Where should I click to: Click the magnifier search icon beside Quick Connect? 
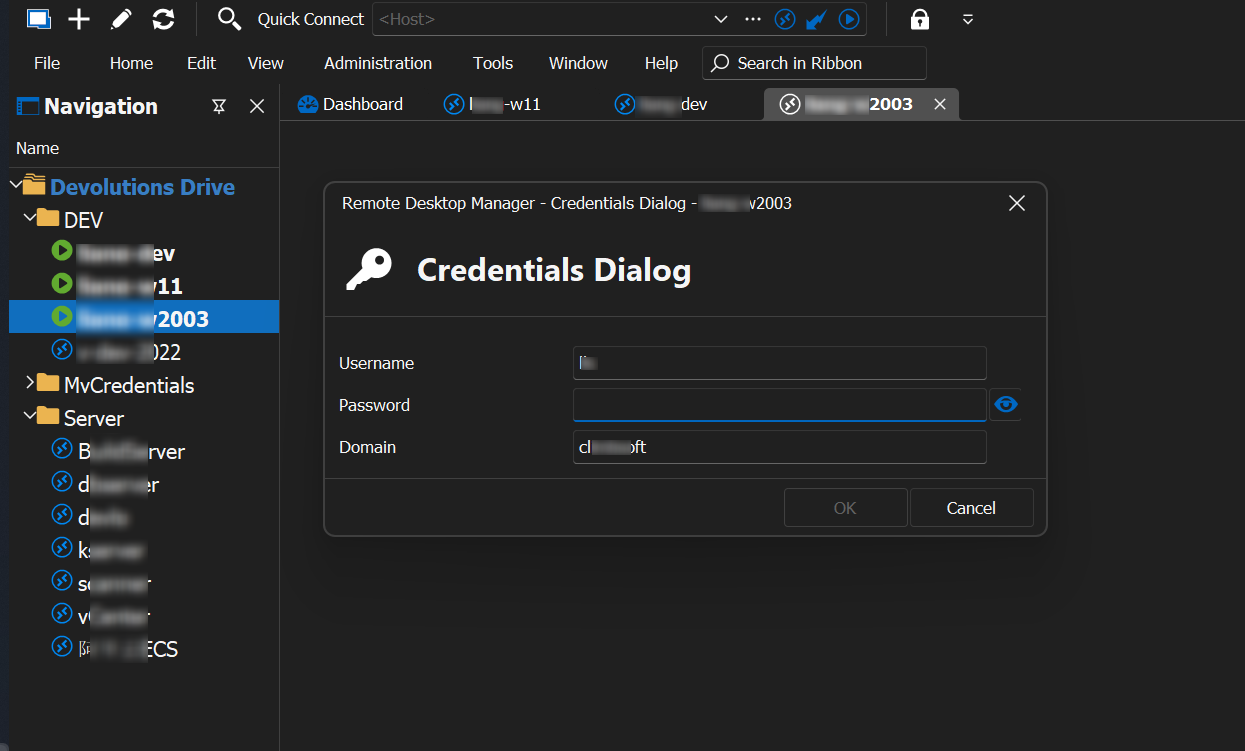[229, 19]
